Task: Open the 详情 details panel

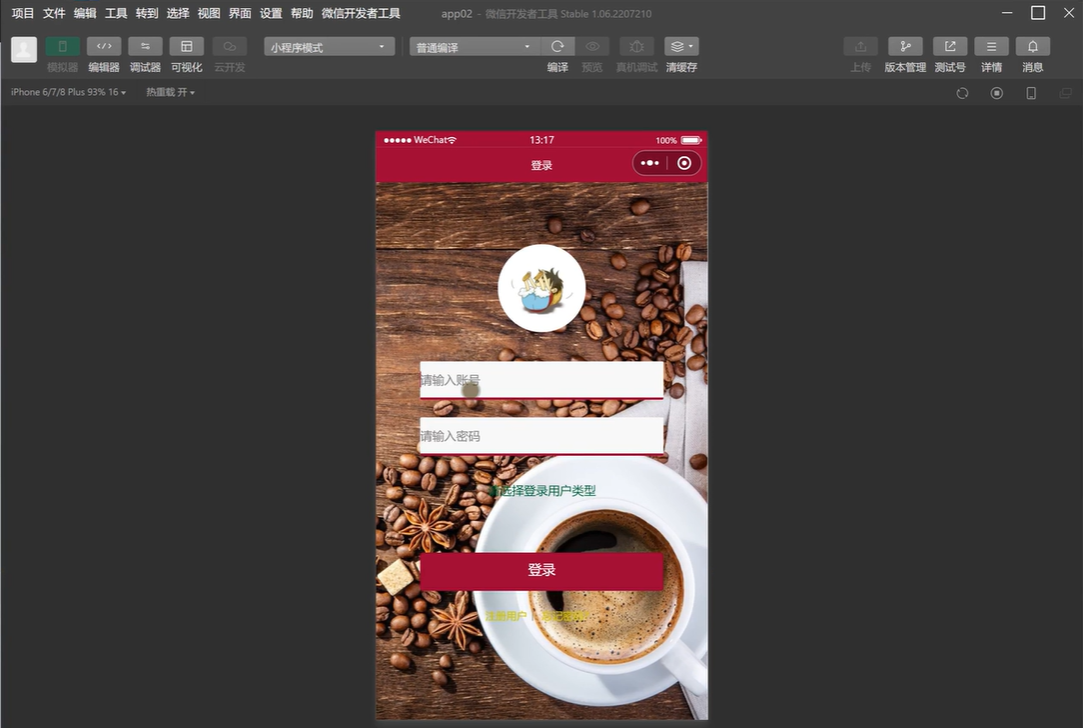Action: (991, 47)
